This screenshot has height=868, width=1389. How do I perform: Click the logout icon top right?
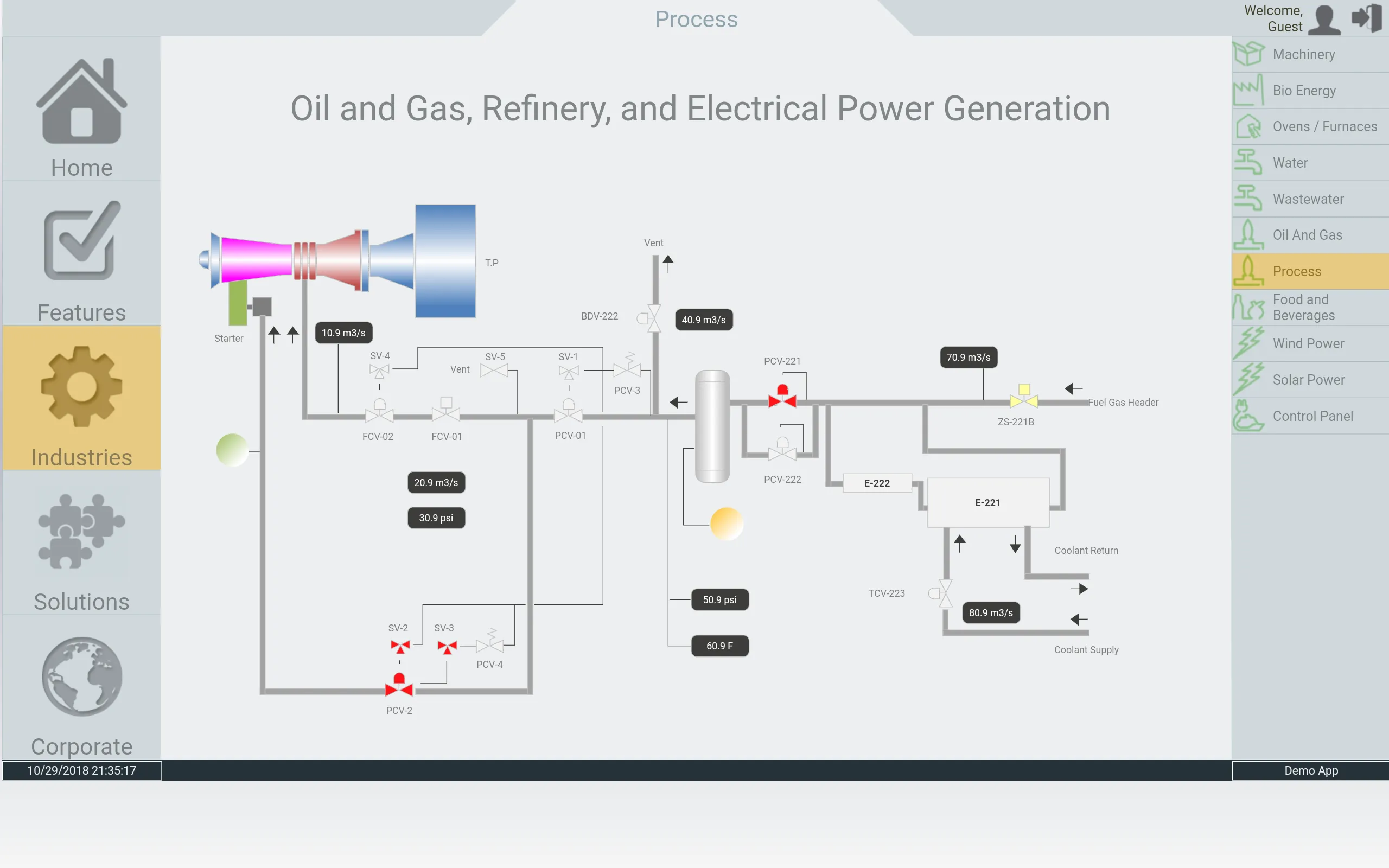click(x=1365, y=18)
